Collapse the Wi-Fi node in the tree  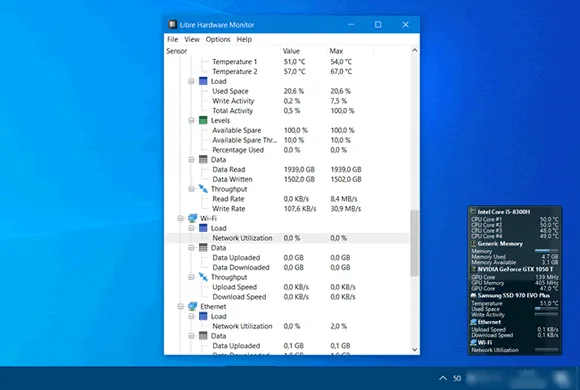tap(181, 218)
